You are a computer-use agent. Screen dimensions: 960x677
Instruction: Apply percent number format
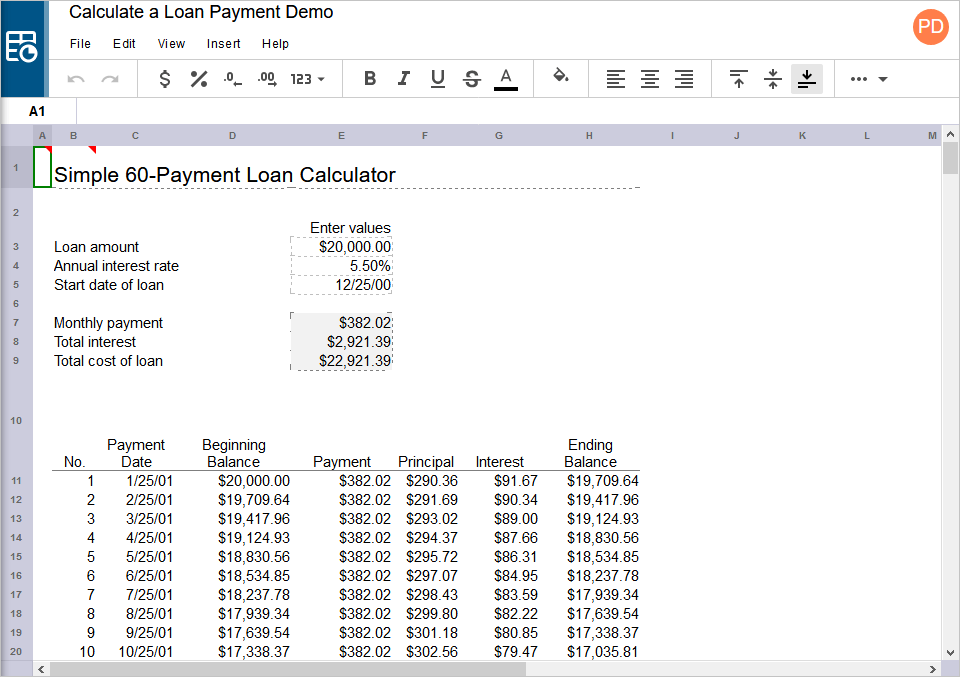[x=199, y=79]
